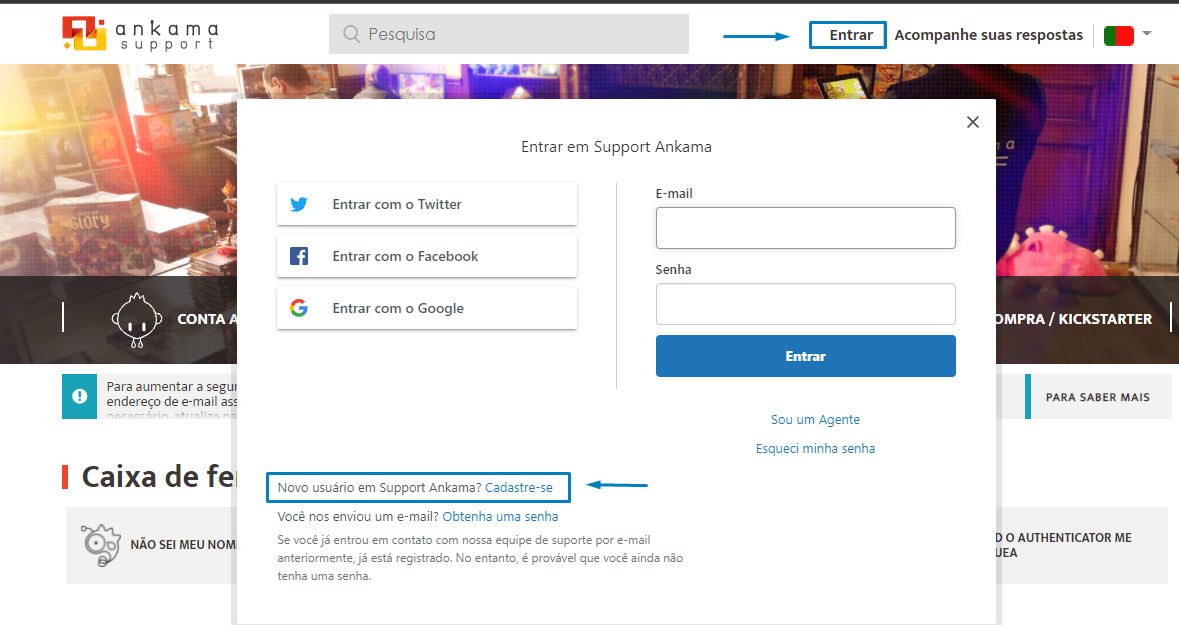Focus the Senha password field
Screen dimensions: 1179x625
tap(805, 304)
